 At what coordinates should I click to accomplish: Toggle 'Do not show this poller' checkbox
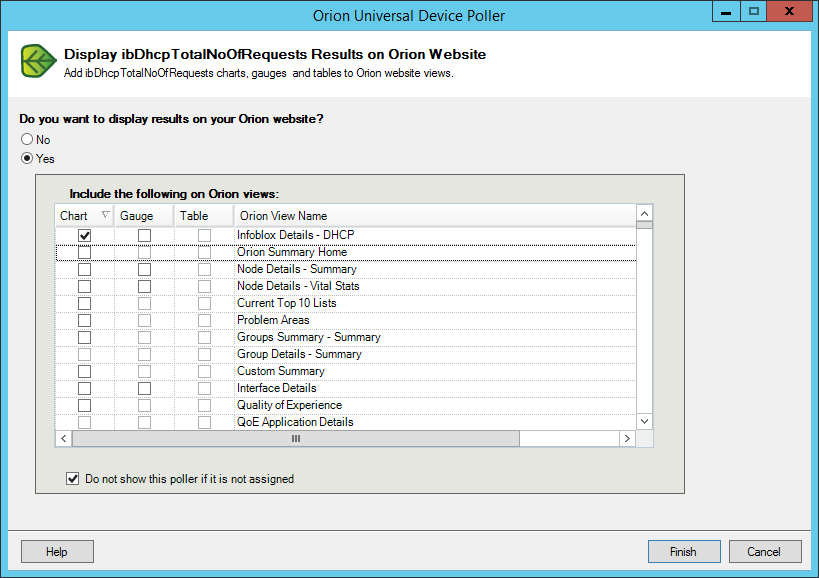click(73, 479)
